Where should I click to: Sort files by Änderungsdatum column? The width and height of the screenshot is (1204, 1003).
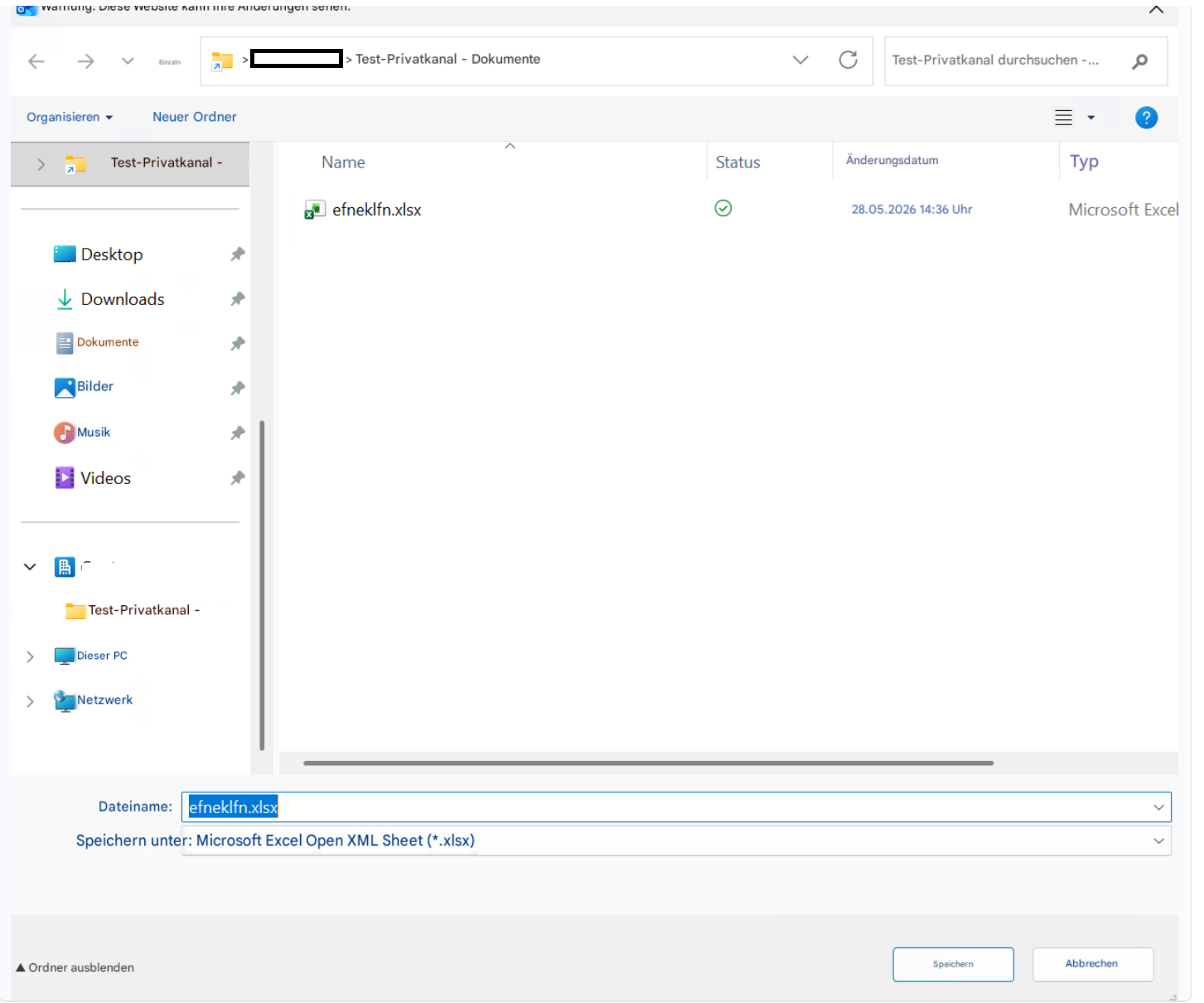(892, 160)
